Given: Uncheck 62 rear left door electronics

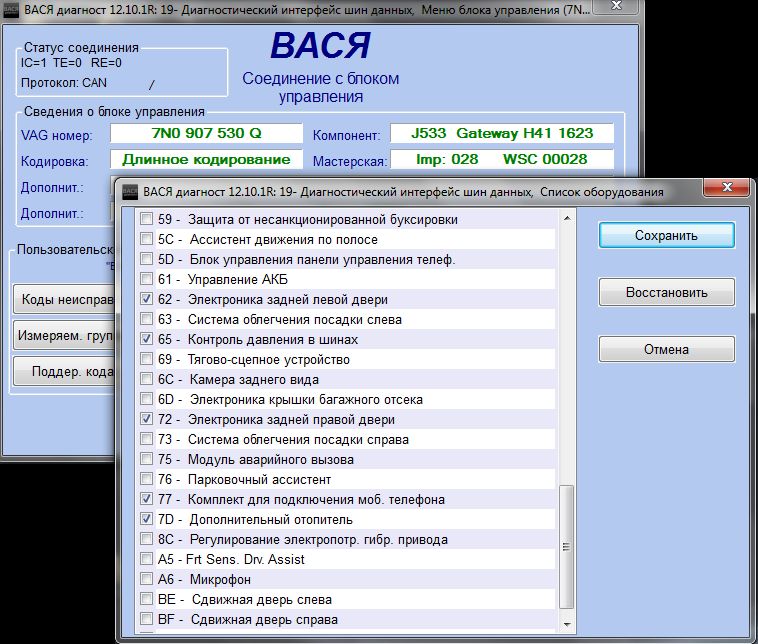Looking at the screenshot, I should click(146, 299).
